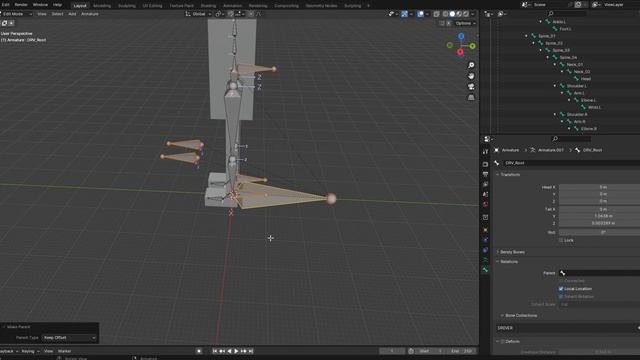Open the Select menu in viewport header
Screen dimensions: 640x360
point(57,14)
